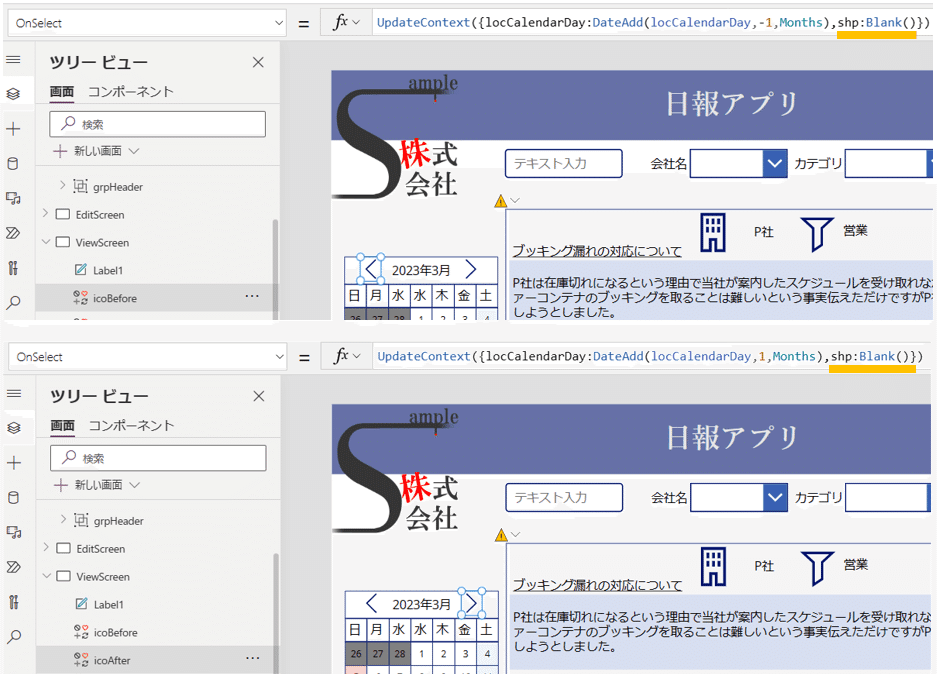Viewport: 937px width, 674px height.
Task: Select the 画面 tab in lower tree view
Action: pos(62,426)
